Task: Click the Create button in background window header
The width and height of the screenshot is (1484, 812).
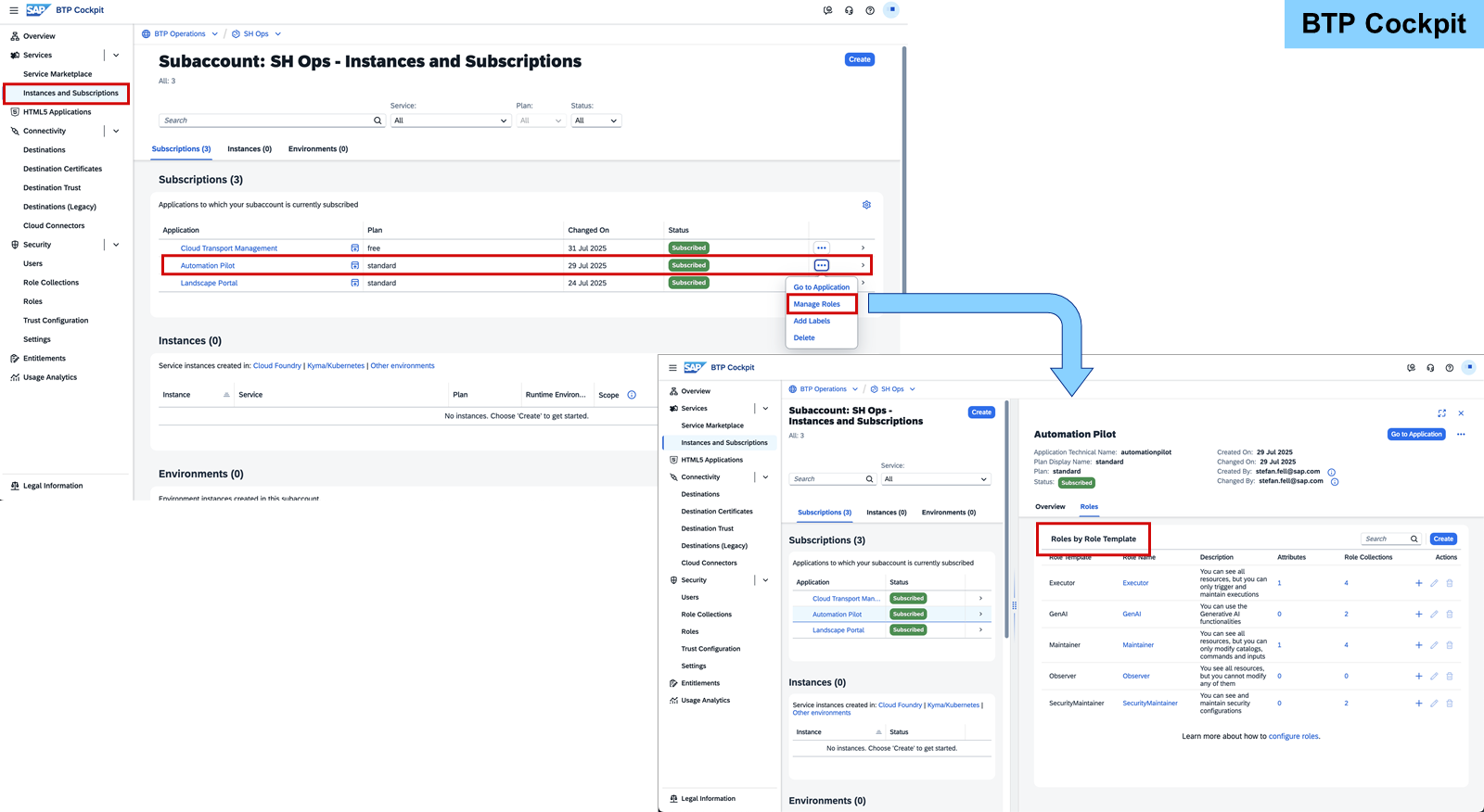Action: point(860,59)
